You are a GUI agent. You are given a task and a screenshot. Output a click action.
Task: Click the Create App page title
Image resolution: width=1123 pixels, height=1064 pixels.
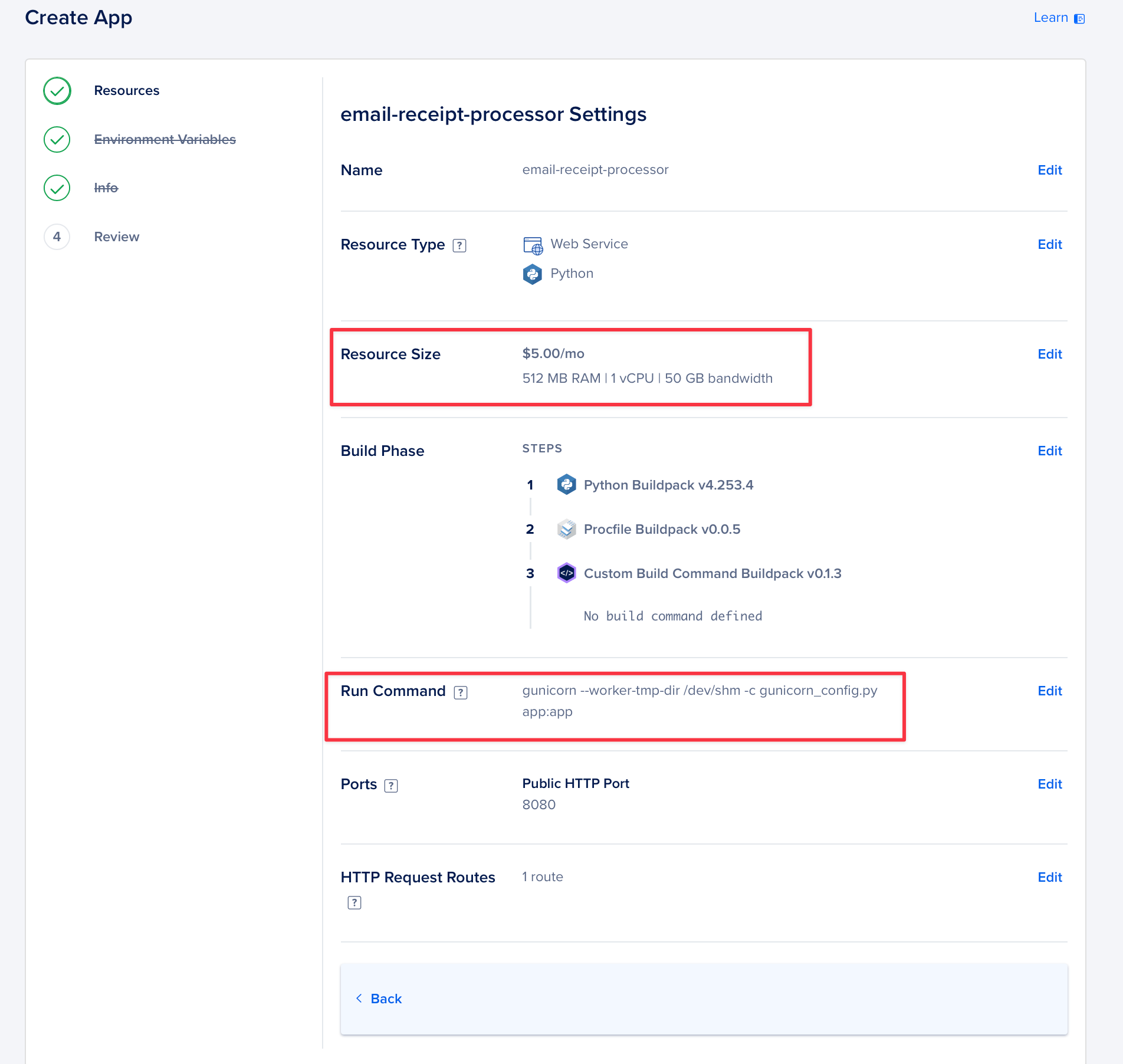78,18
